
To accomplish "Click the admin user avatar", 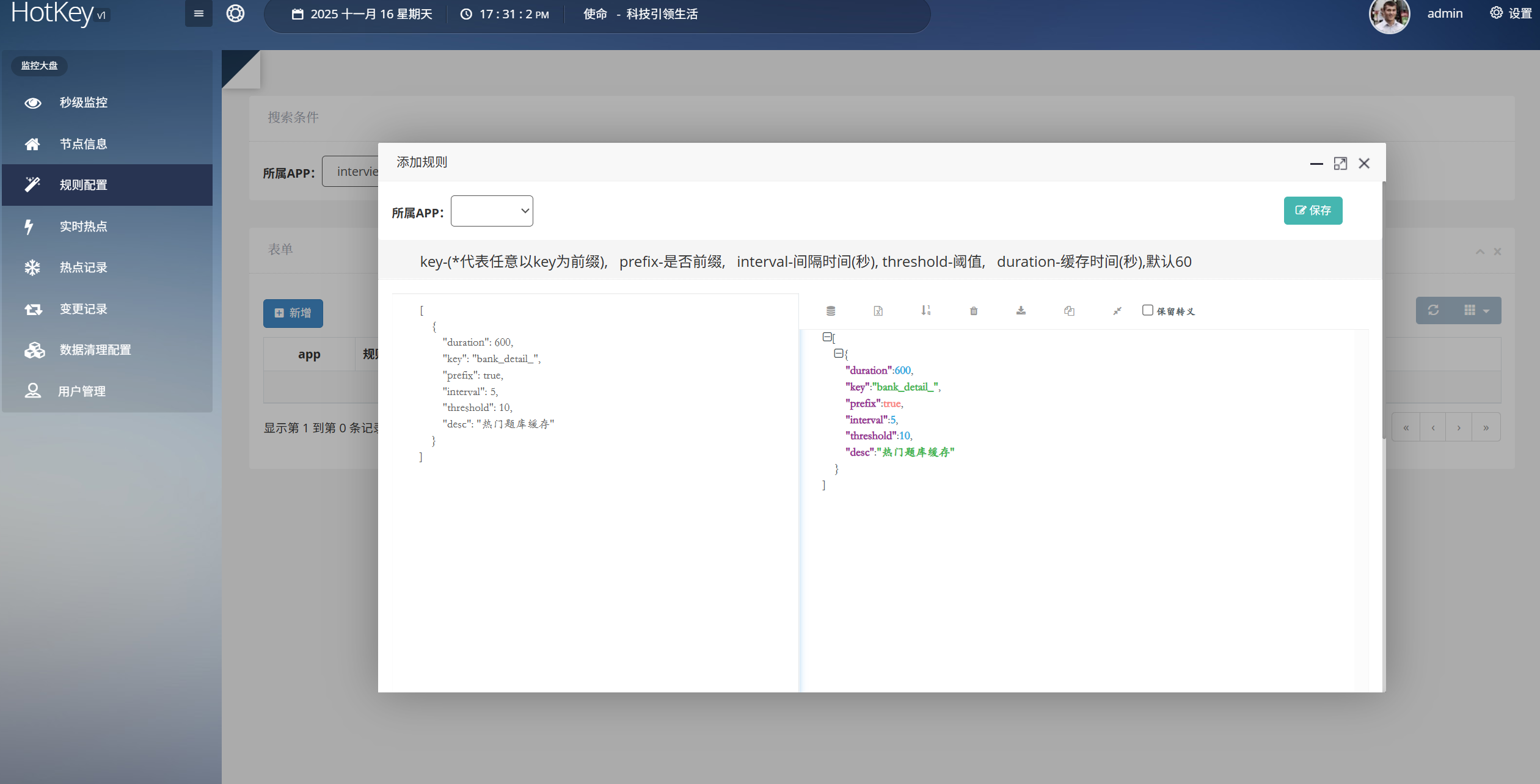I will 1389,15.
